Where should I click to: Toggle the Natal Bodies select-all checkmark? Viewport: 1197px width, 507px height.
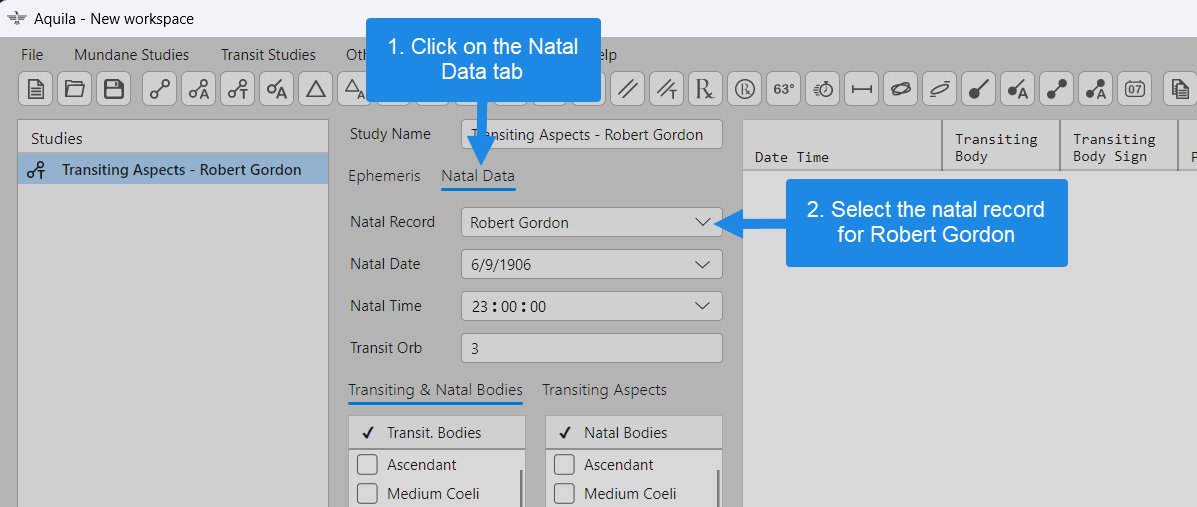(565, 433)
